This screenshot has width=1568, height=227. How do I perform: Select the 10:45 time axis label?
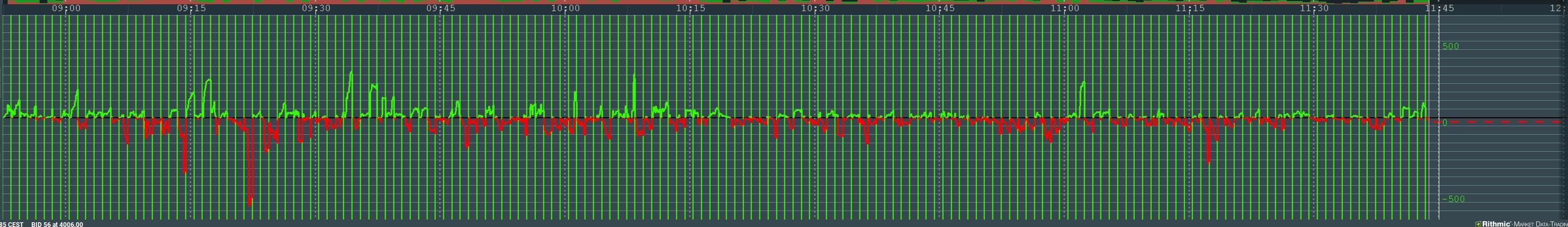[x=940, y=8]
